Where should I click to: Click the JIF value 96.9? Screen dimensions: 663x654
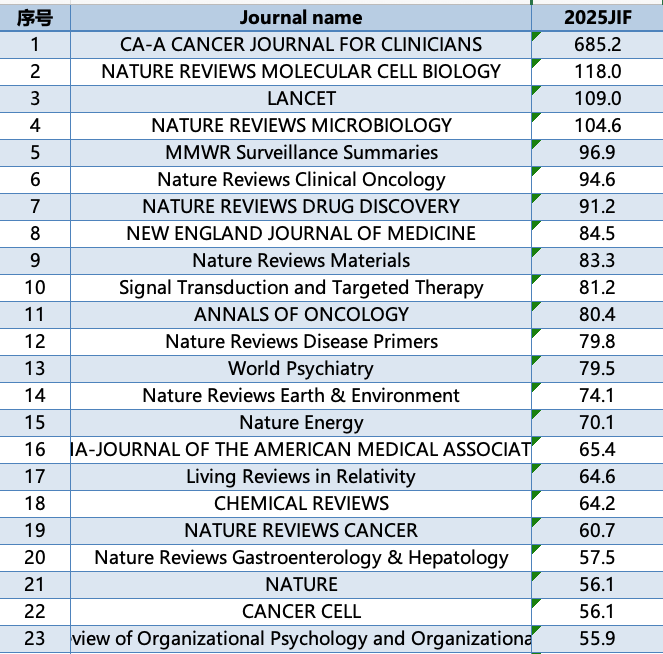597,153
